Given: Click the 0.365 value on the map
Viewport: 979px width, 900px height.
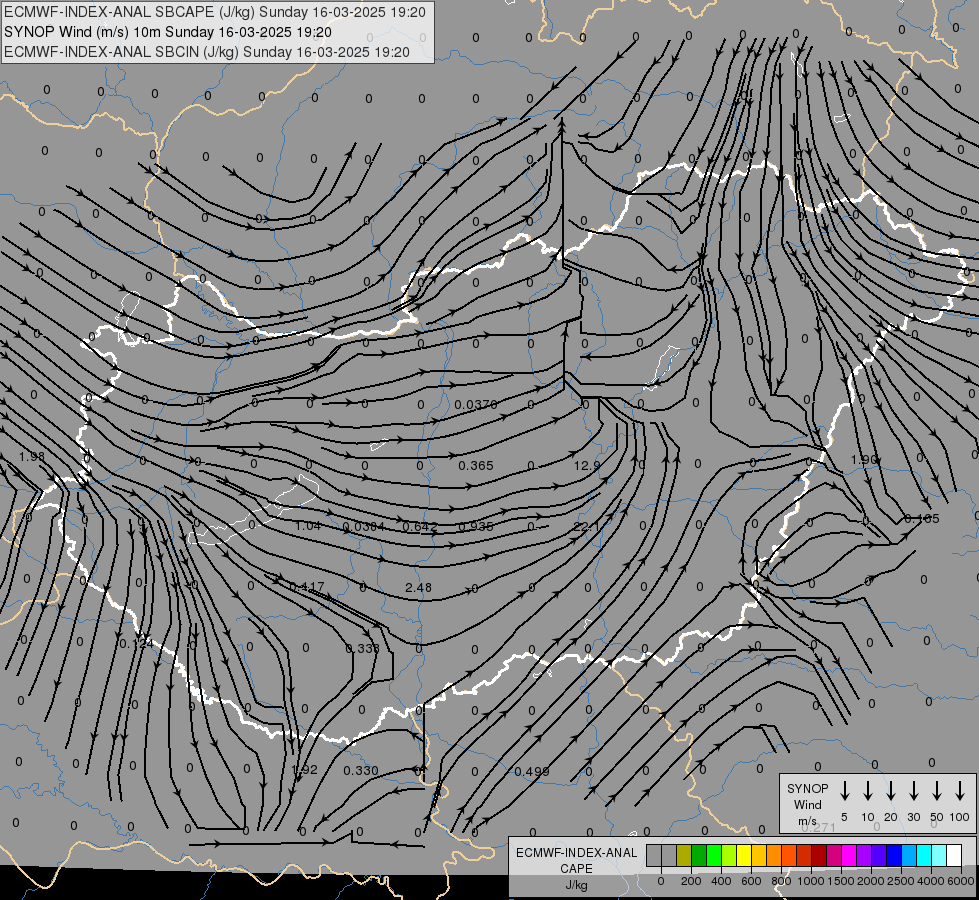Looking at the screenshot, I should coord(476,466).
